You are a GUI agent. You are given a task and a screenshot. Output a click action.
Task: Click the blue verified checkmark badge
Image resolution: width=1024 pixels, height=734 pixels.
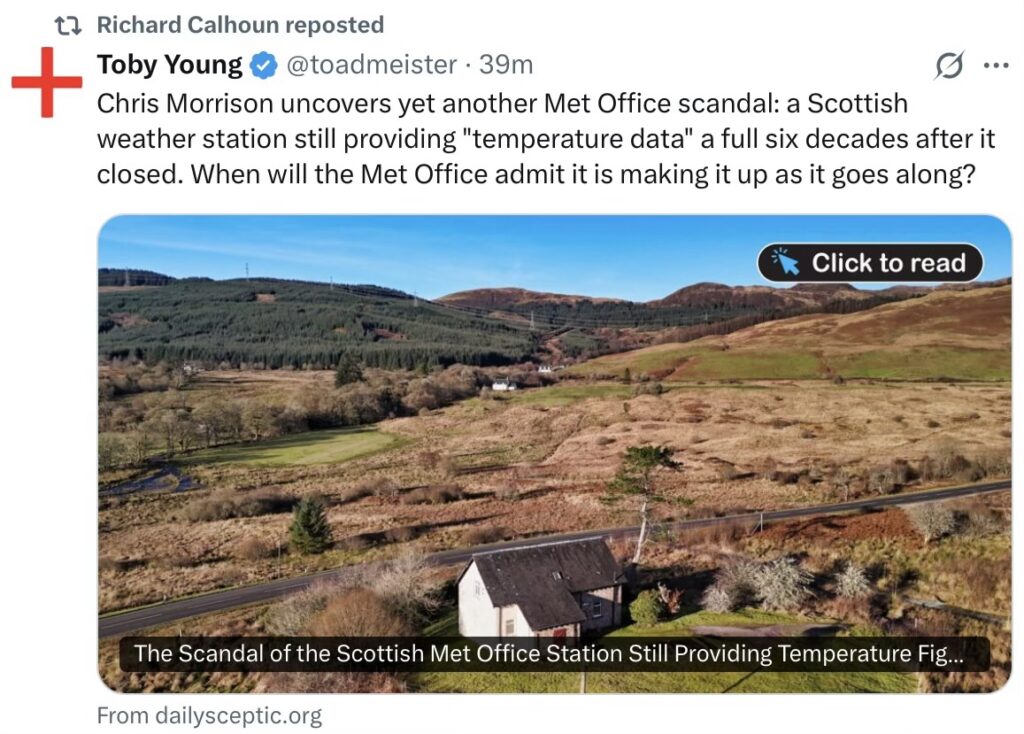(x=263, y=66)
